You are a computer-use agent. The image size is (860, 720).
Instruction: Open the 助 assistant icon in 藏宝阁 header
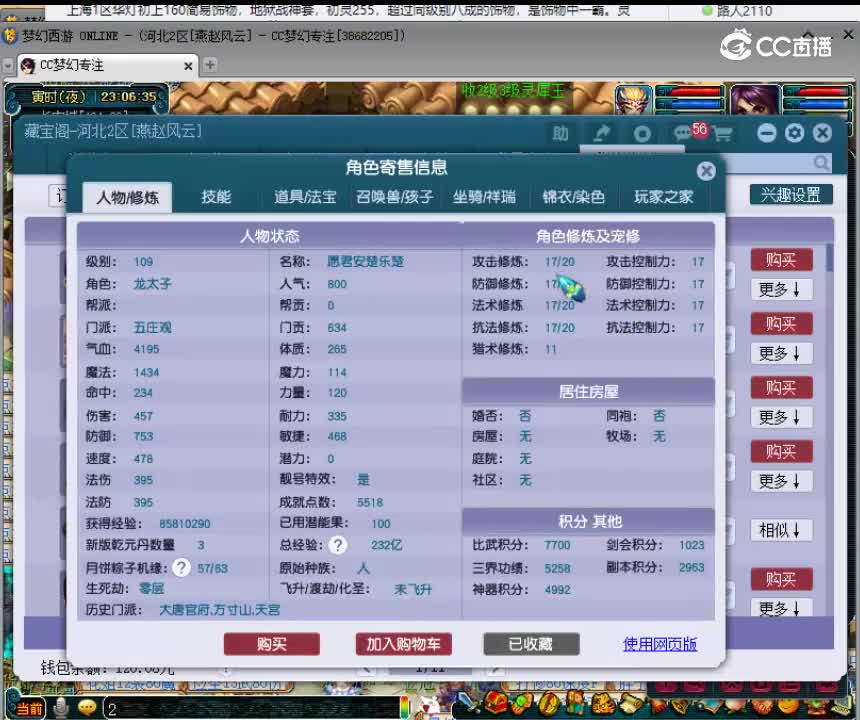[x=561, y=133]
